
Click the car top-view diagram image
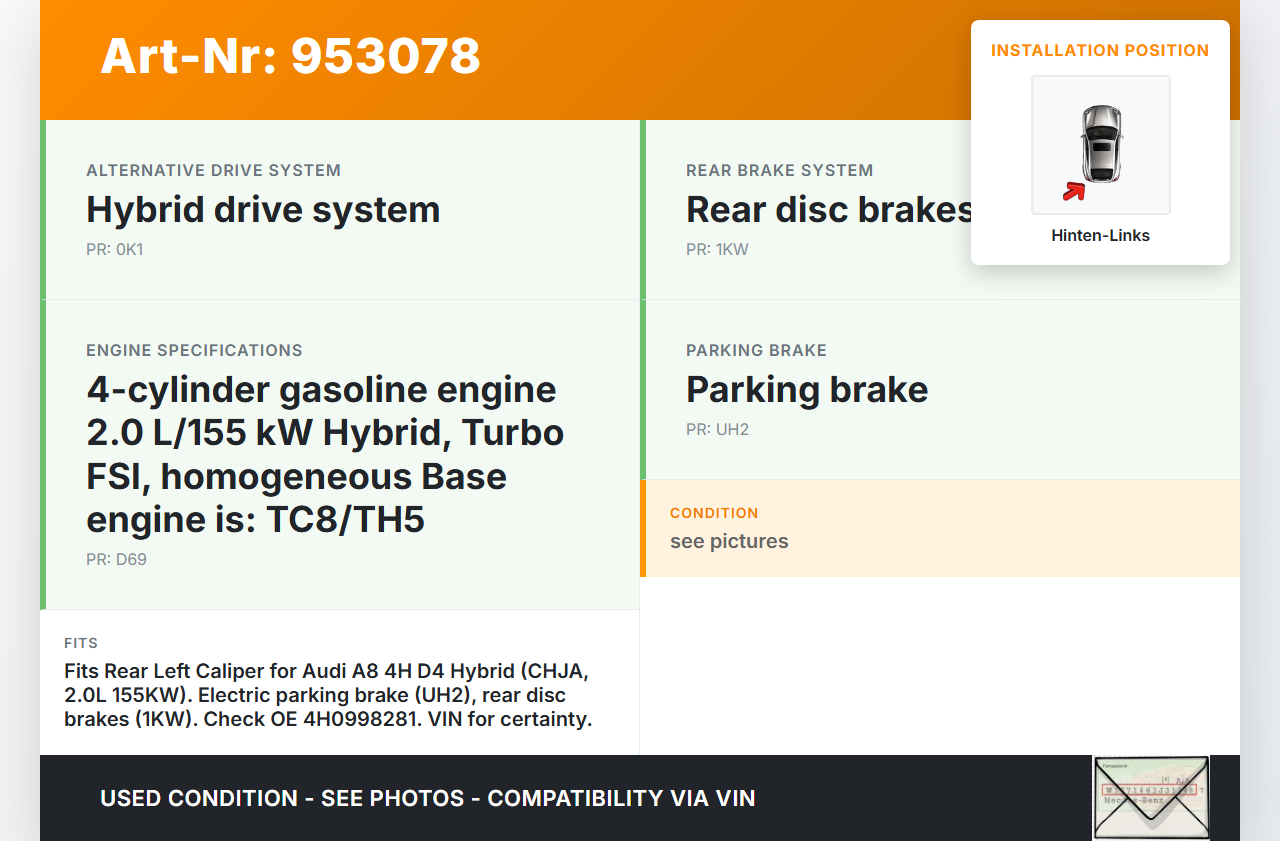tap(1100, 144)
